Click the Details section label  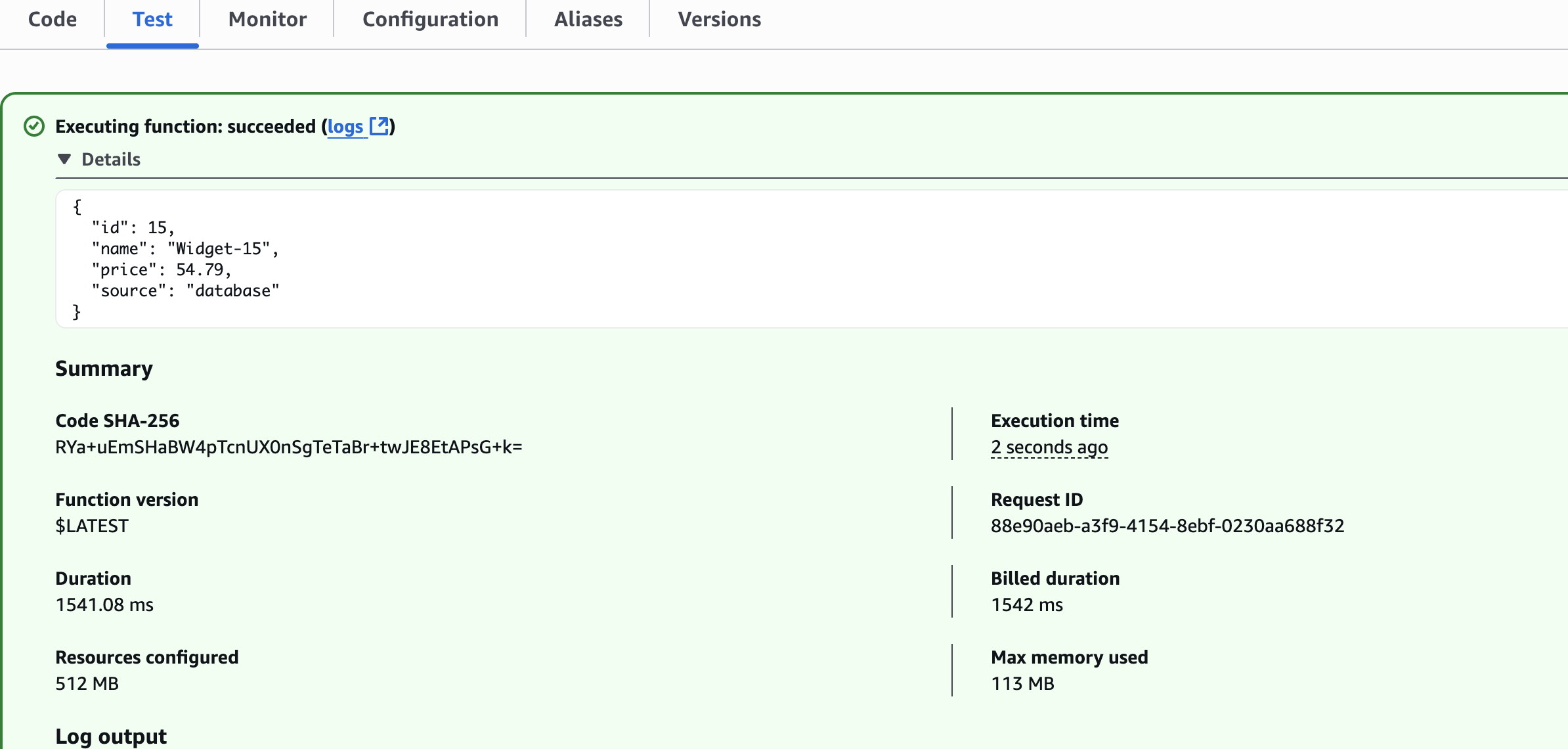111,159
